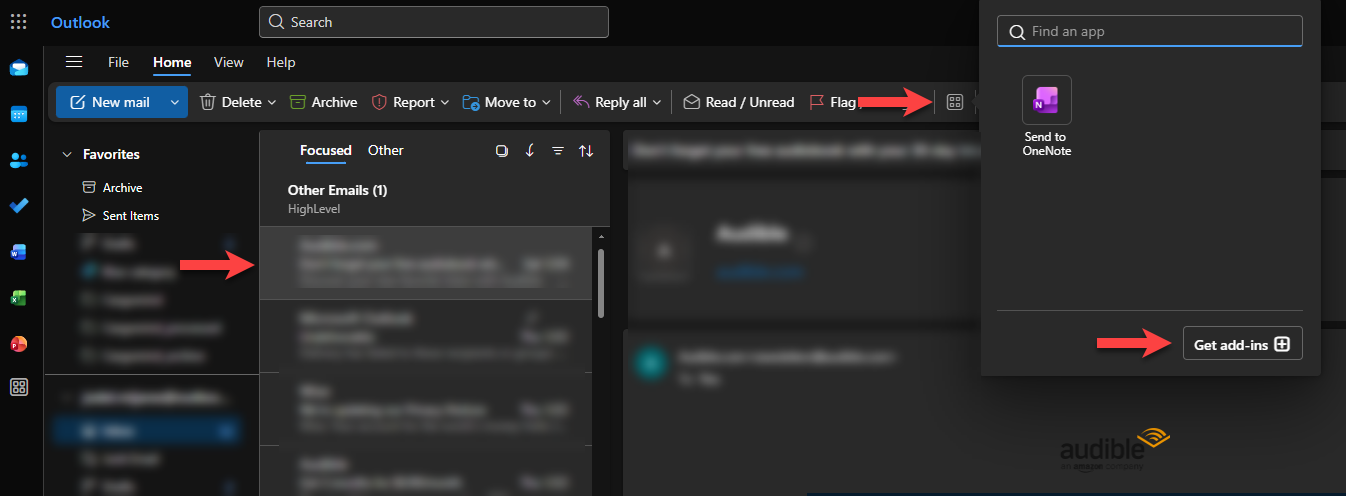Expand the Report dropdown arrow
The height and width of the screenshot is (496, 1346).
pyautogui.click(x=445, y=102)
